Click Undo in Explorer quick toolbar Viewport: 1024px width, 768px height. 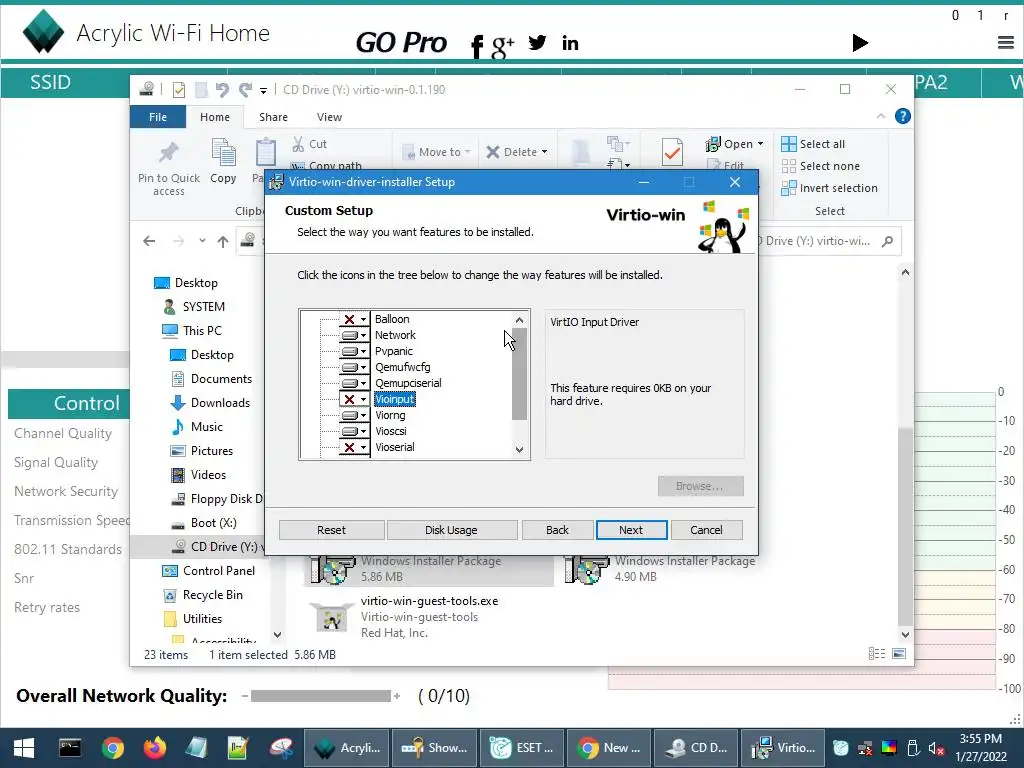point(222,89)
